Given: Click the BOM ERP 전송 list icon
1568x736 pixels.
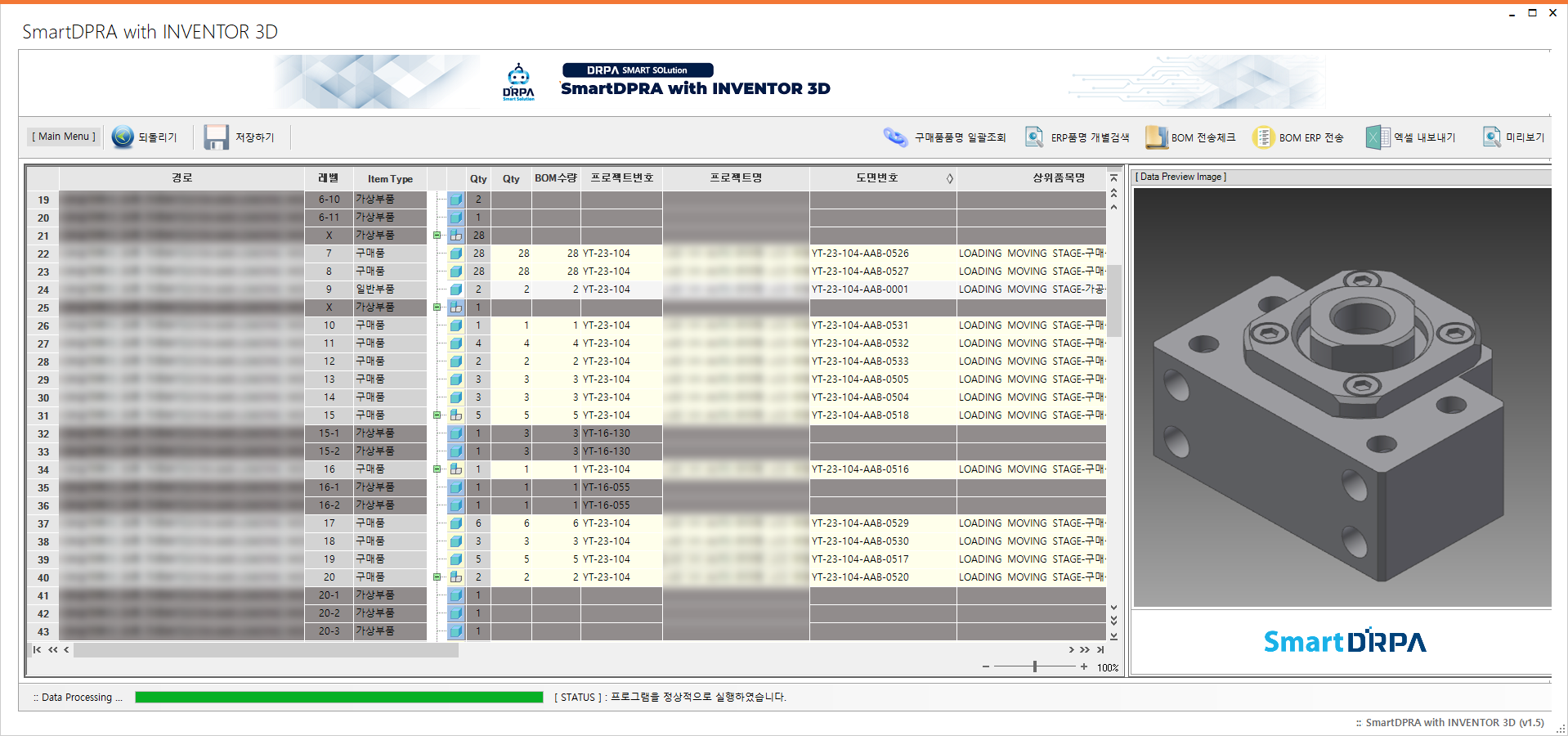Looking at the screenshot, I should point(1263,137).
